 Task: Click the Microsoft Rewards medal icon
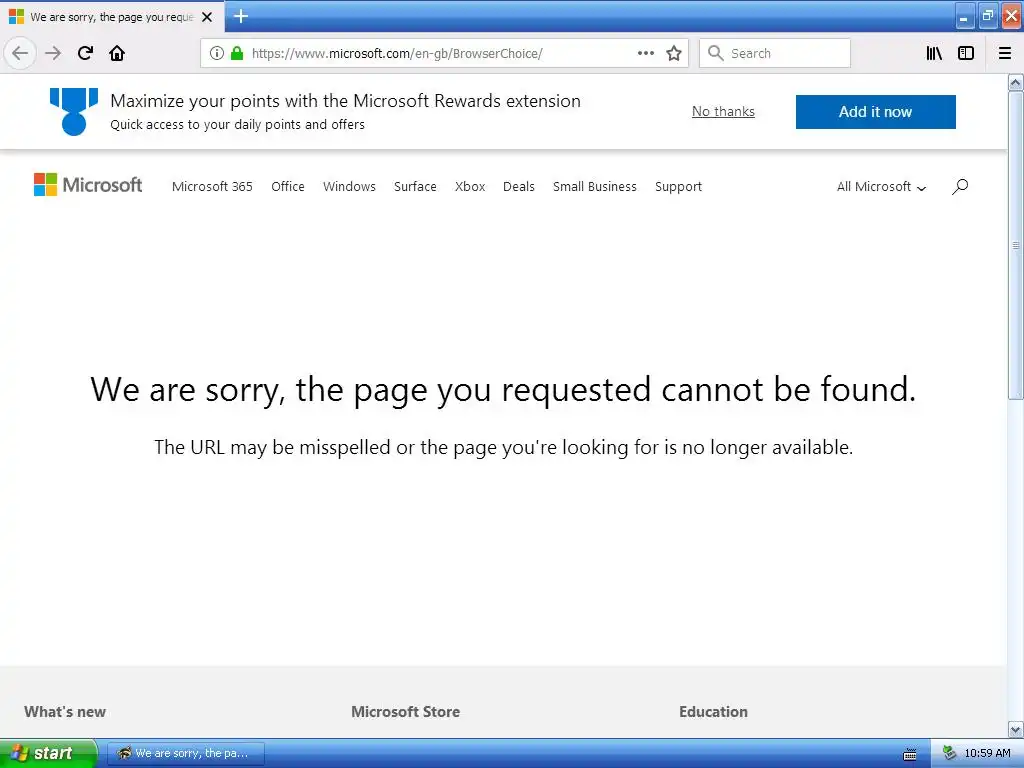click(74, 112)
